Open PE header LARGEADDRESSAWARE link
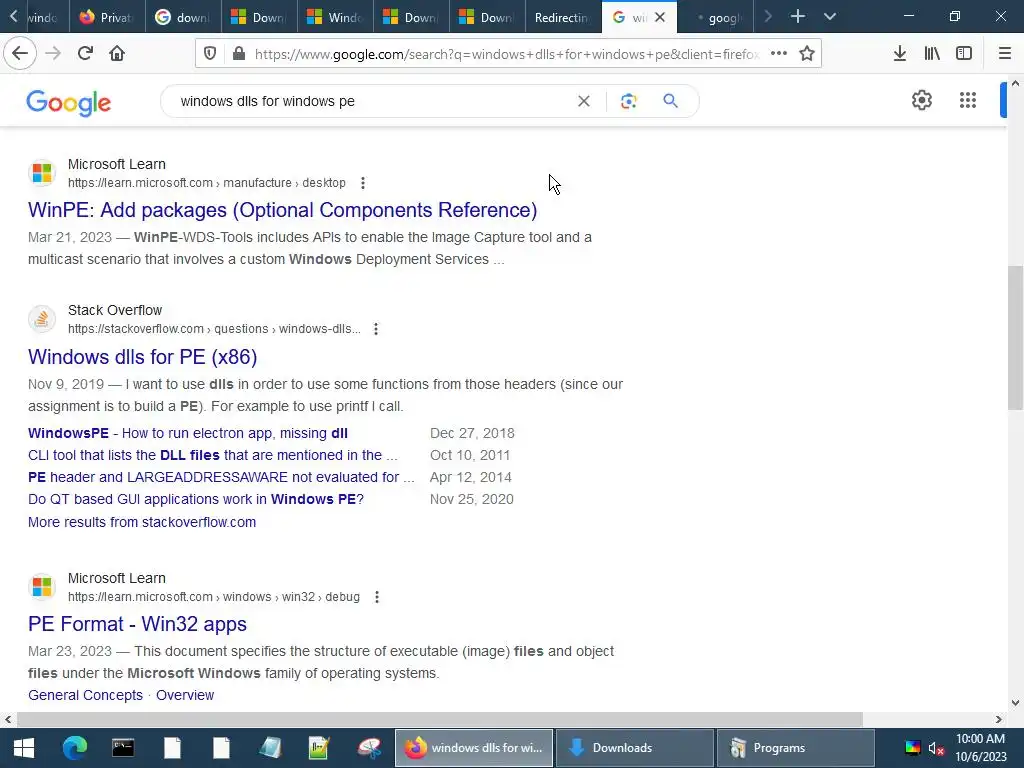Image resolution: width=1024 pixels, height=768 pixels. pyautogui.click(x=221, y=477)
